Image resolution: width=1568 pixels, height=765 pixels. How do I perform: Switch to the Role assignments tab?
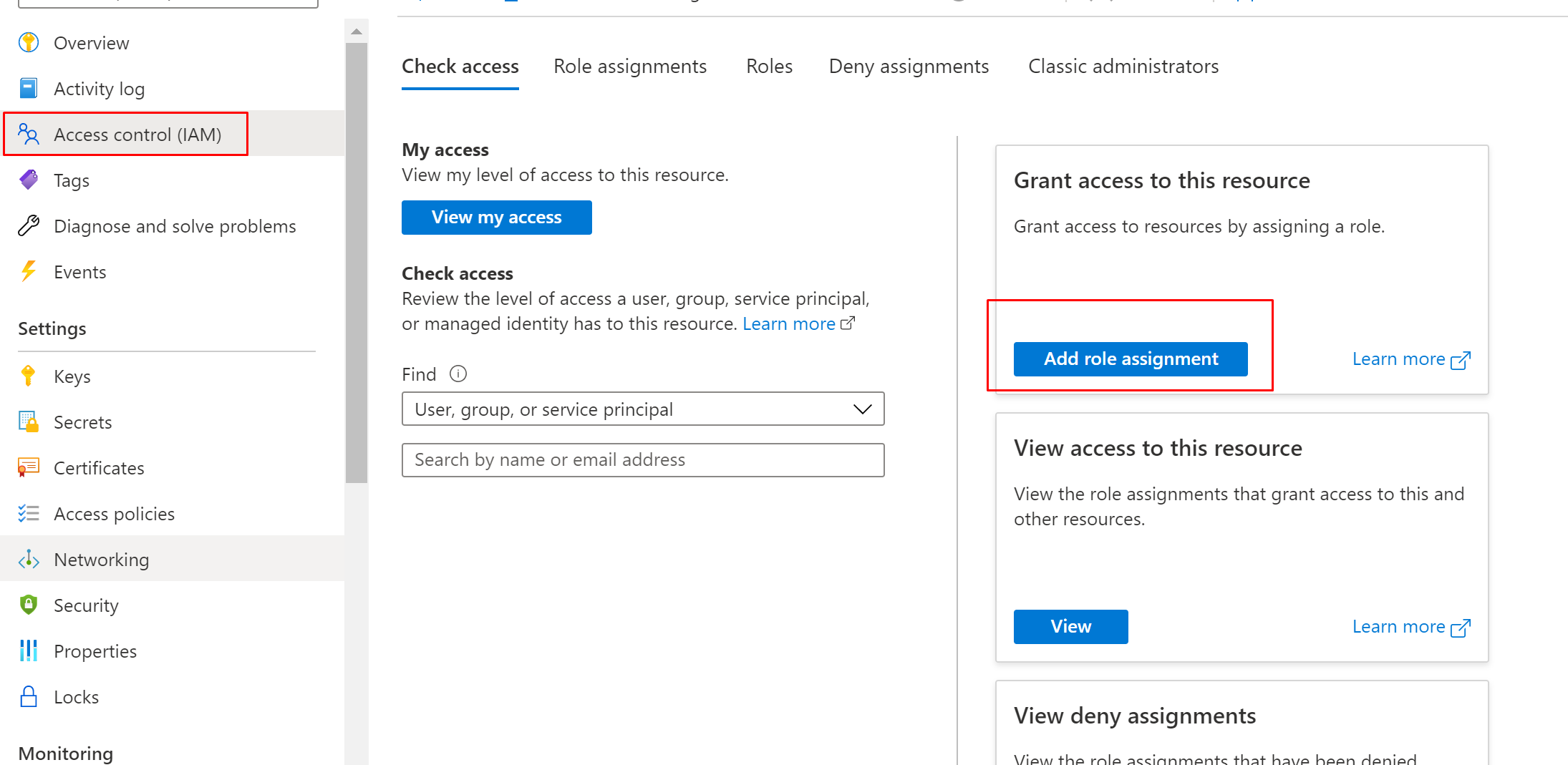629,67
